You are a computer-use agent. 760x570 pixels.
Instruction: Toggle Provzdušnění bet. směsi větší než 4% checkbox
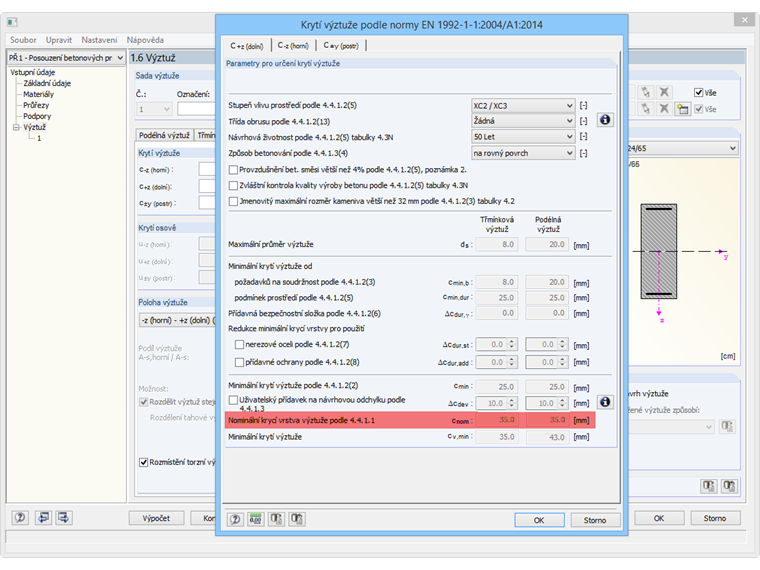[233, 170]
